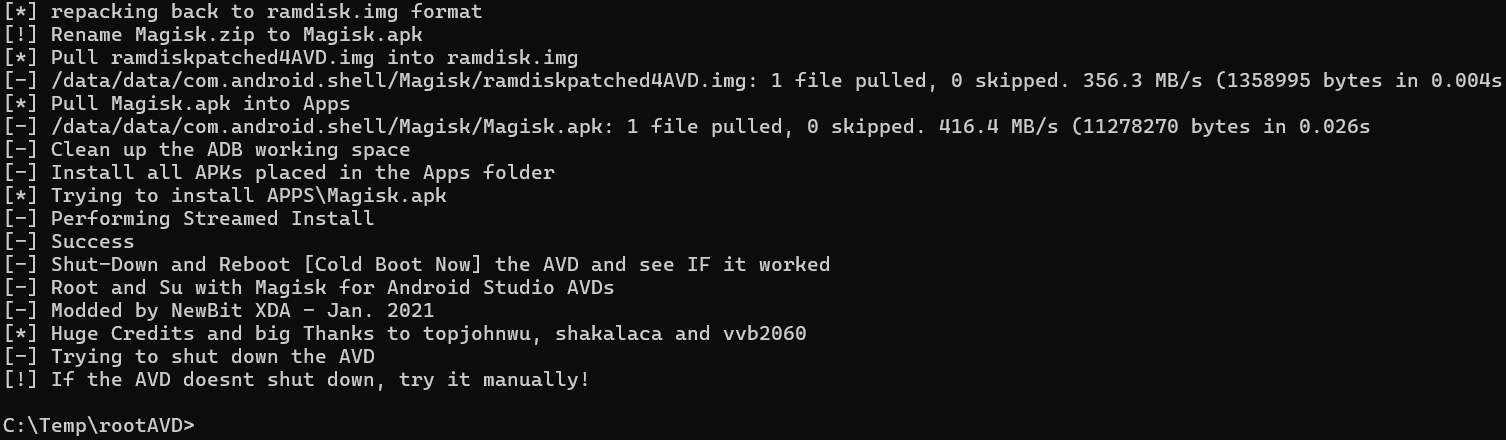Click the ramdiskpatched4AVD.img file path text
Screen dimensions: 1506x440
399,81
